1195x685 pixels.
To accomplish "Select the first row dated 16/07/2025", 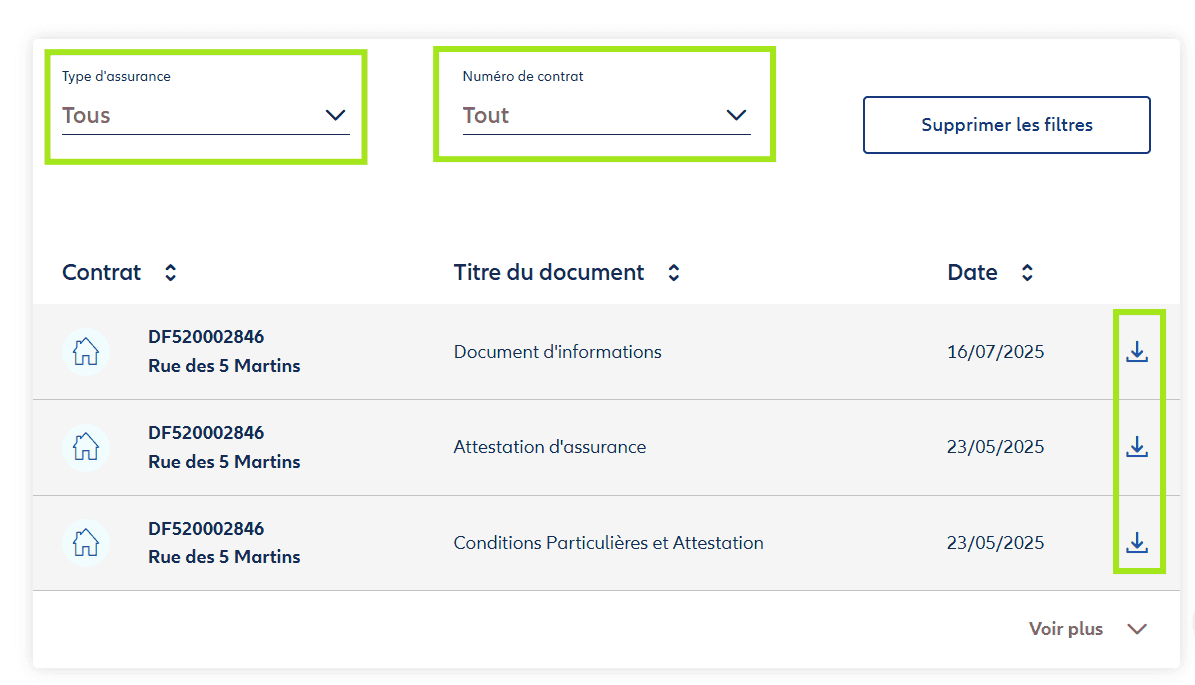I will (994, 352).
